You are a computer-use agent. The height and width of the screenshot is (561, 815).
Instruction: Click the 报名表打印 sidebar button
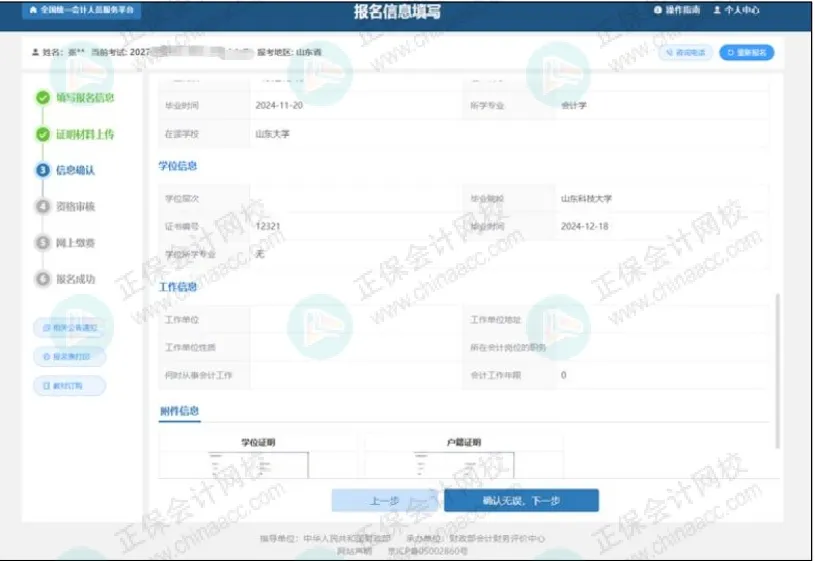point(70,357)
